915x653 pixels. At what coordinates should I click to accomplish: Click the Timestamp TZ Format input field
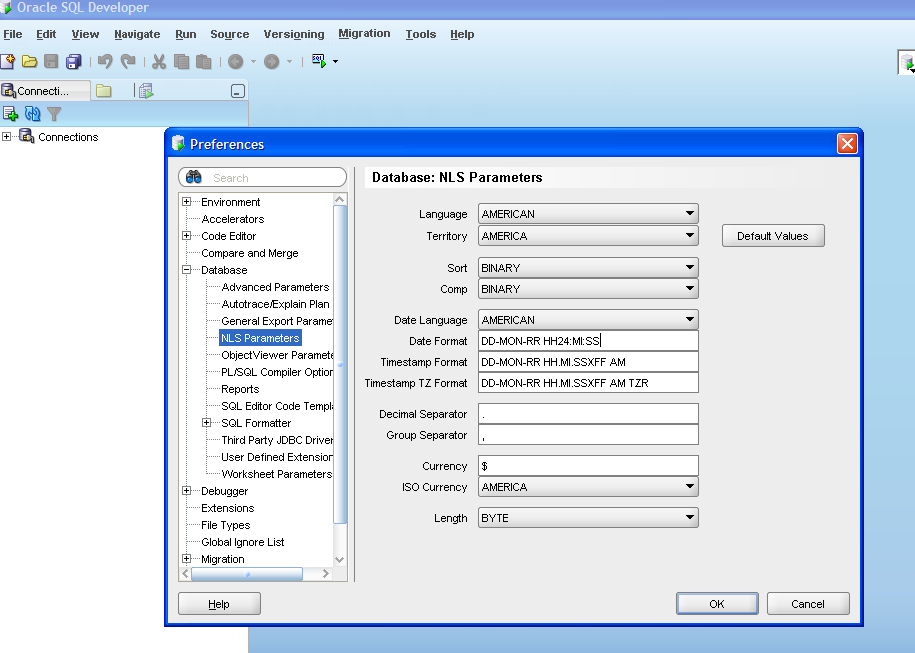[588, 383]
